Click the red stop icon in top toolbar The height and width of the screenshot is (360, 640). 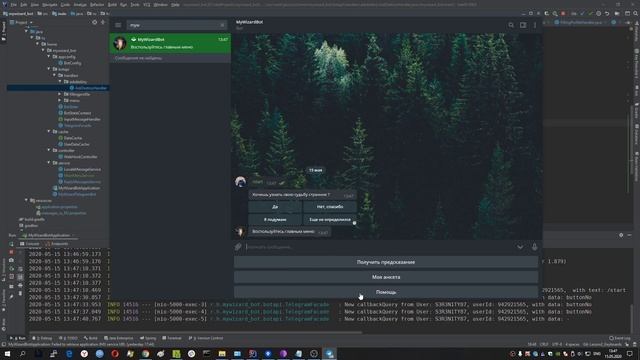tap(563, 13)
